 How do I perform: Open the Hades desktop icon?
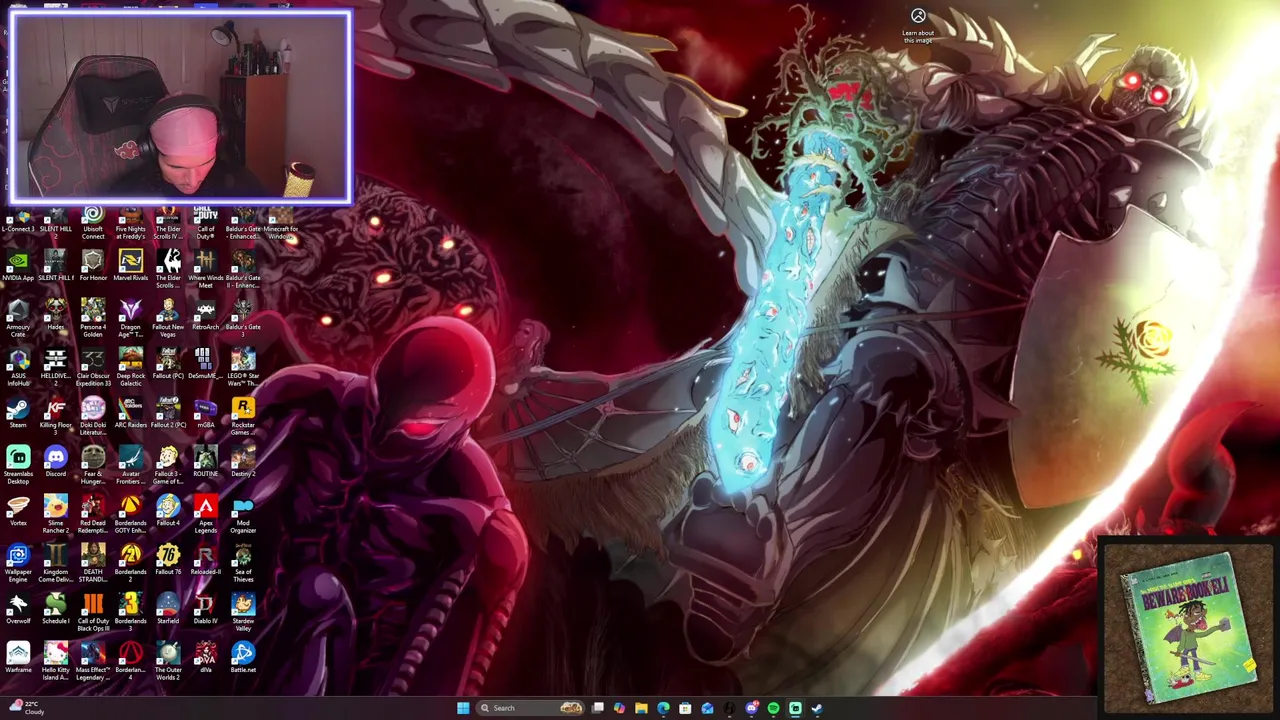tap(55, 316)
